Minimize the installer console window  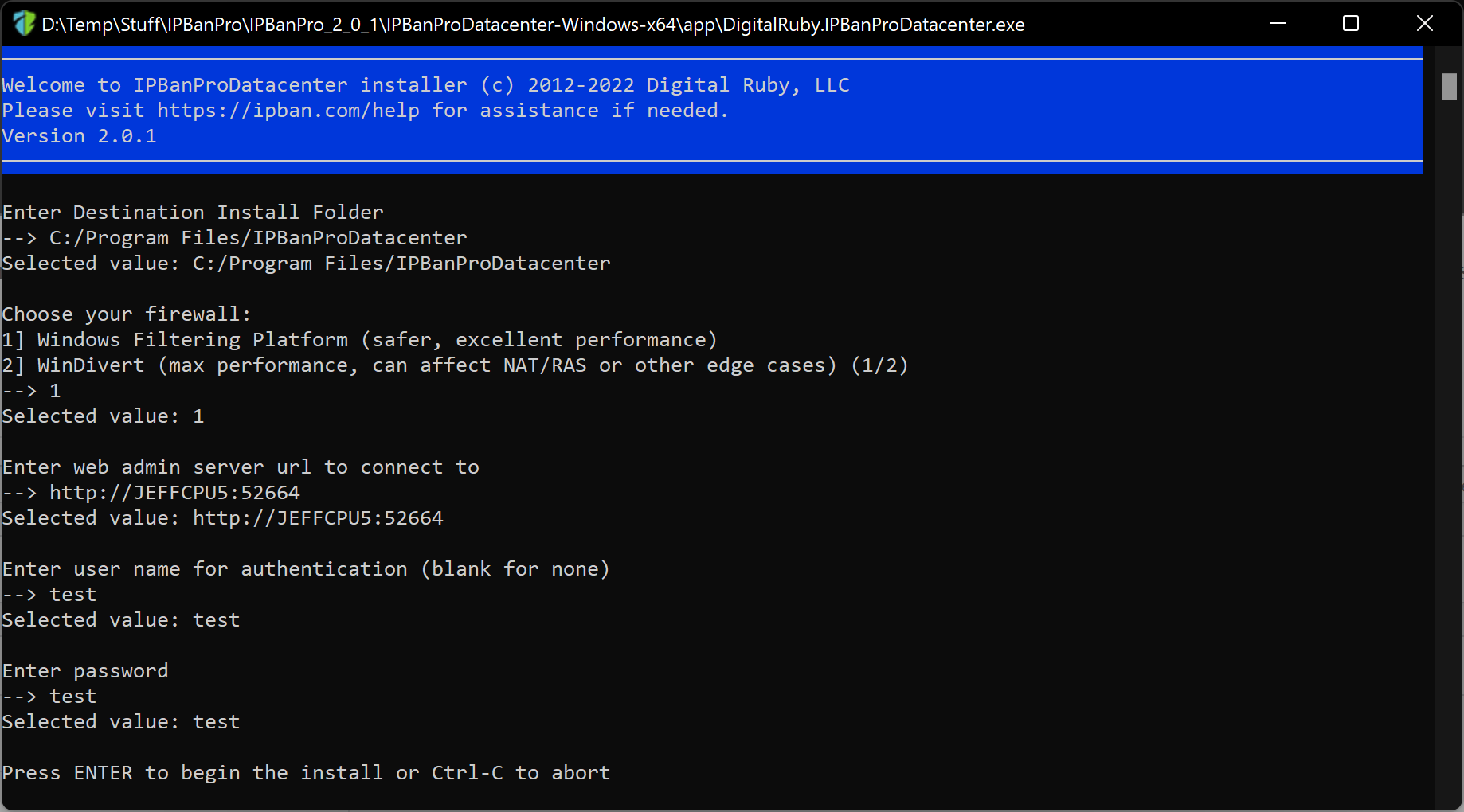point(1278,24)
